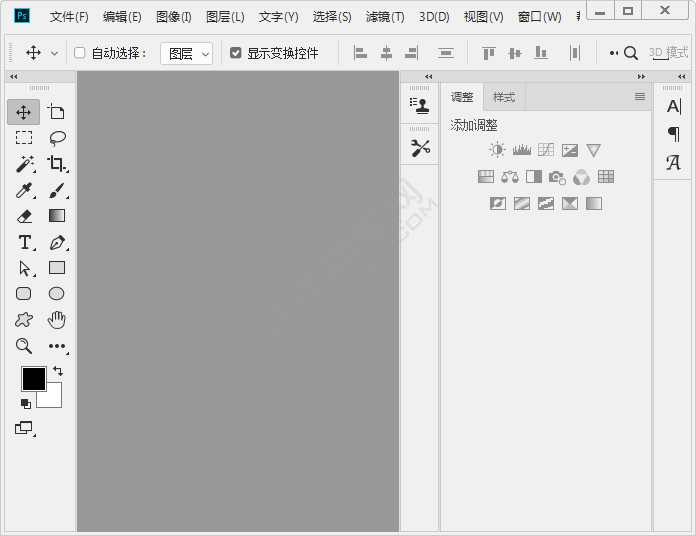Viewport: 696px width, 536px height.
Task: Choose the Horizontal Type tool
Action: [x=24, y=242]
